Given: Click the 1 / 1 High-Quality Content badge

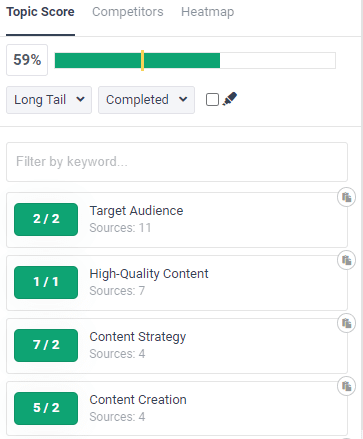Looking at the screenshot, I should (46, 282).
